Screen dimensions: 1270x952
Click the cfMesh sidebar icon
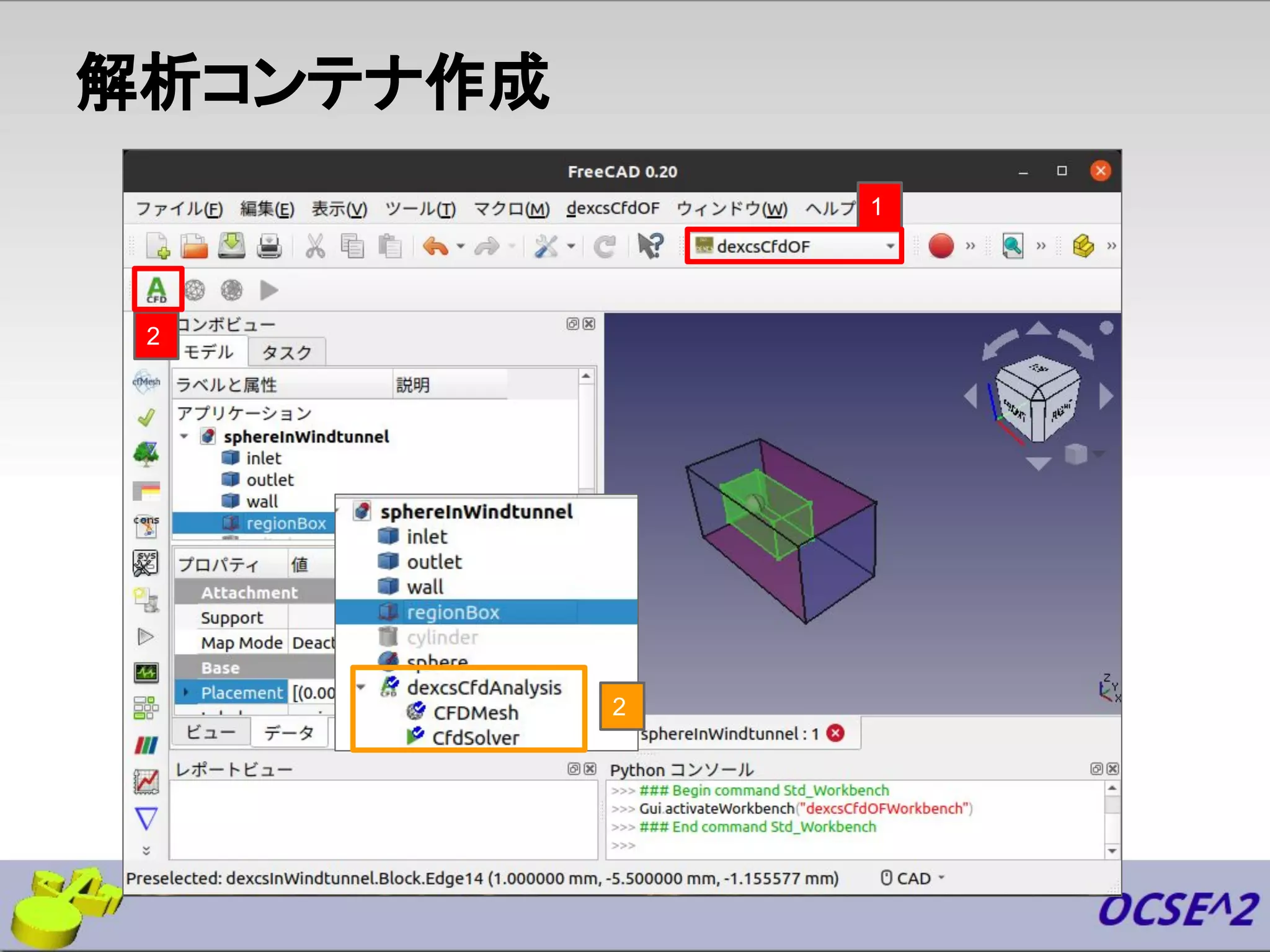(146, 381)
